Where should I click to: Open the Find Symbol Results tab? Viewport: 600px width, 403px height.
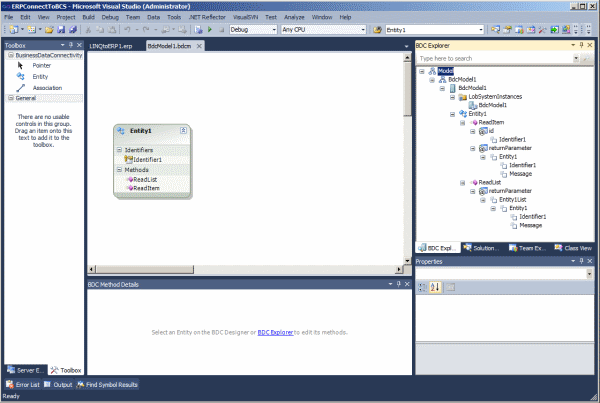point(107,384)
